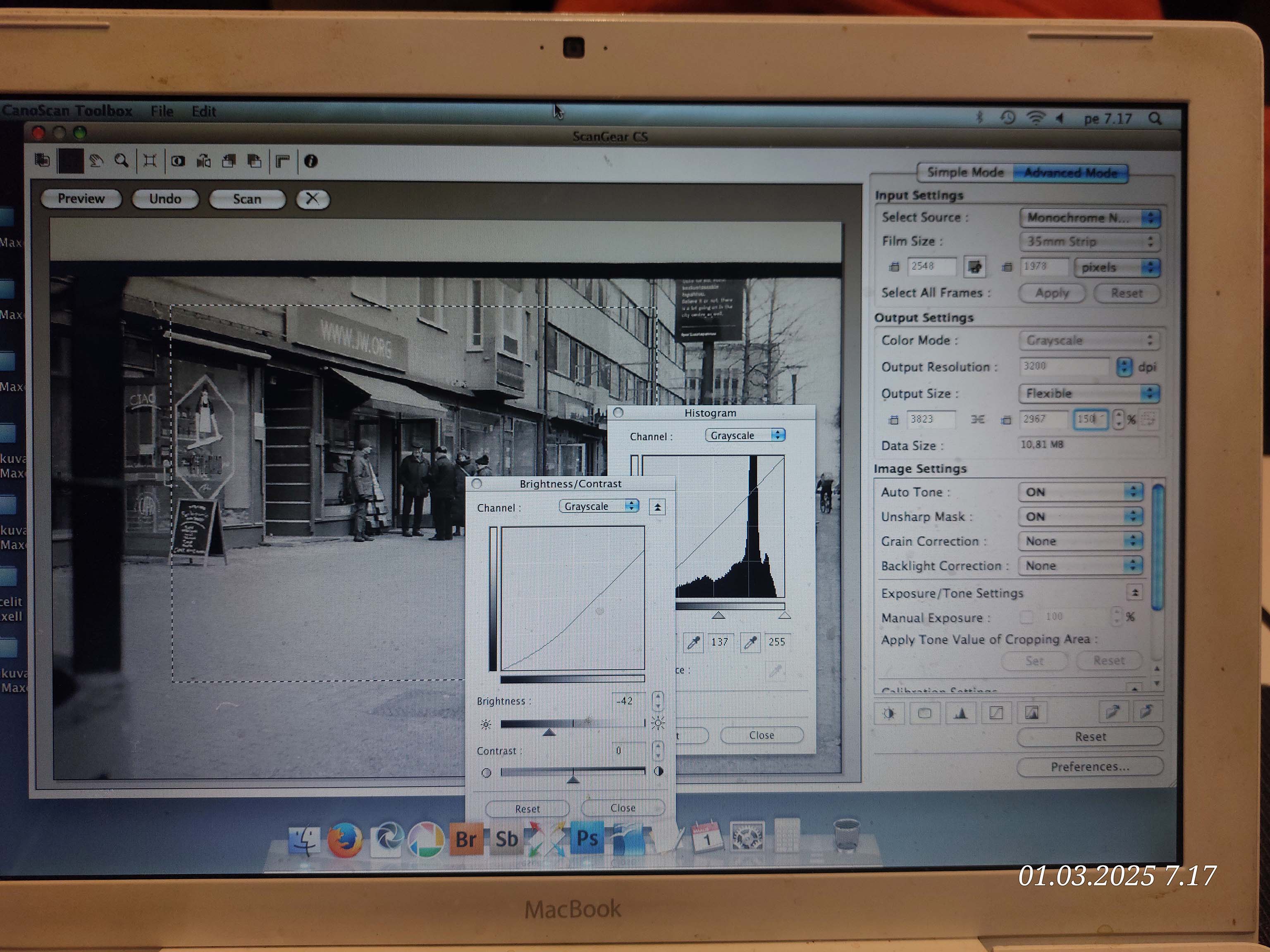Pick the black-point eyedropper in Histogram
Screen dimensions: 1270x952
pos(694,642)
